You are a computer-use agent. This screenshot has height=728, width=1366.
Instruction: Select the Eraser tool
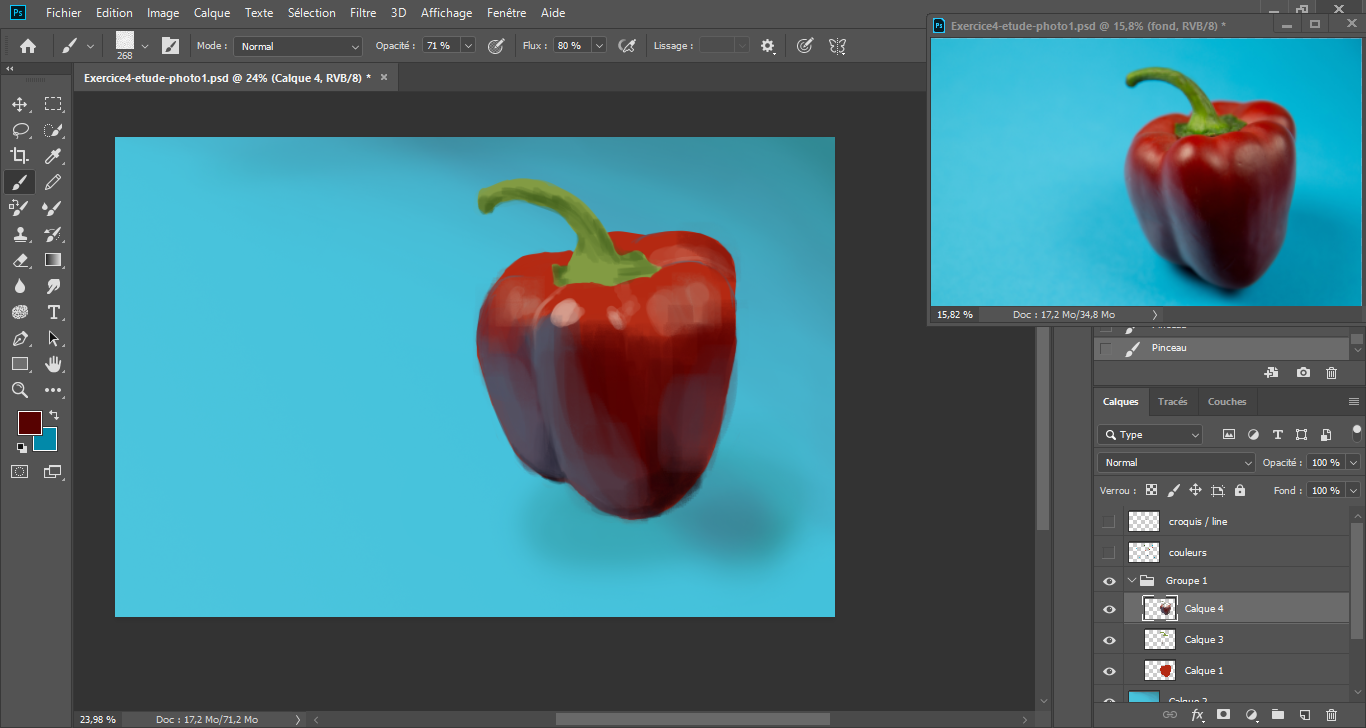19,260
